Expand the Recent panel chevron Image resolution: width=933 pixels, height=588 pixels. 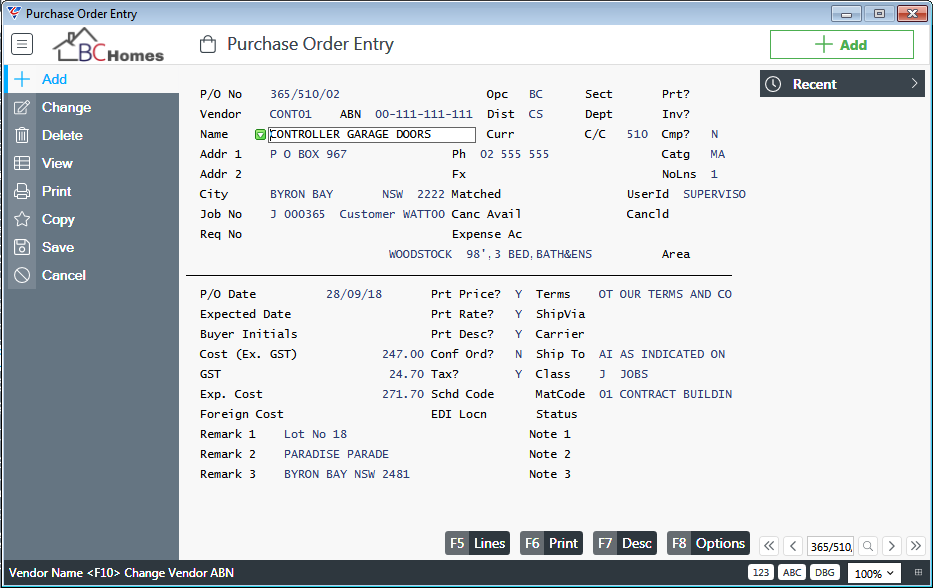[x=915, y=84]
